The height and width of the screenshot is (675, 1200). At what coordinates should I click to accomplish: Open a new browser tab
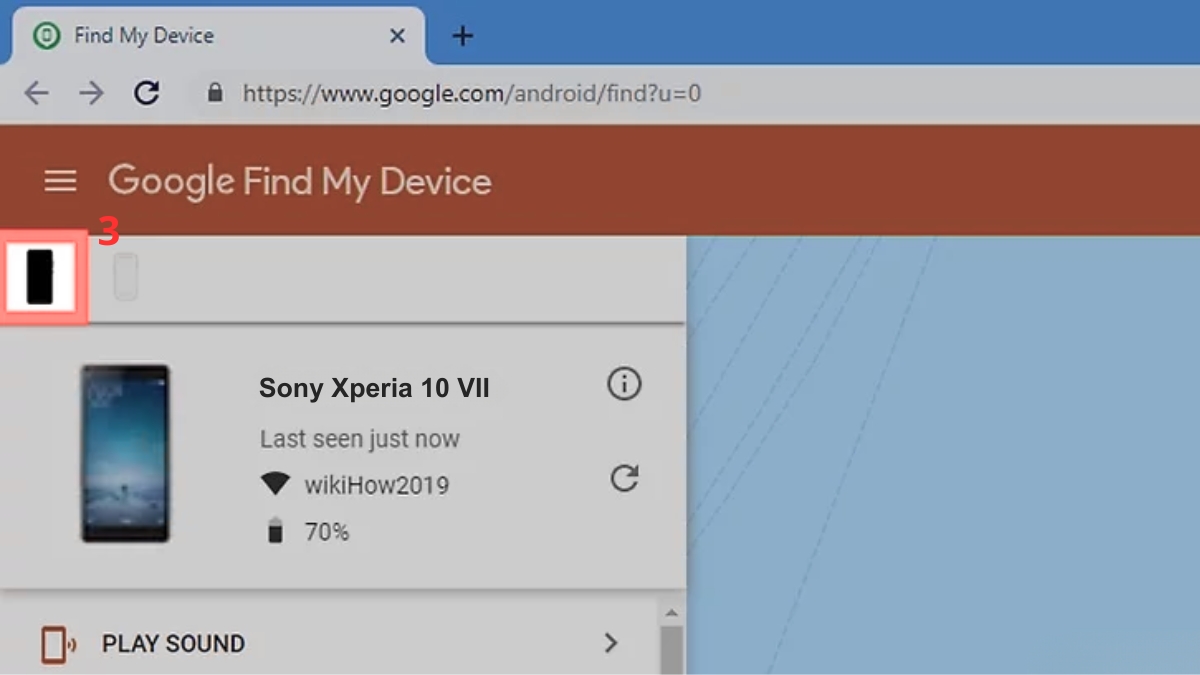click(462, 36)
